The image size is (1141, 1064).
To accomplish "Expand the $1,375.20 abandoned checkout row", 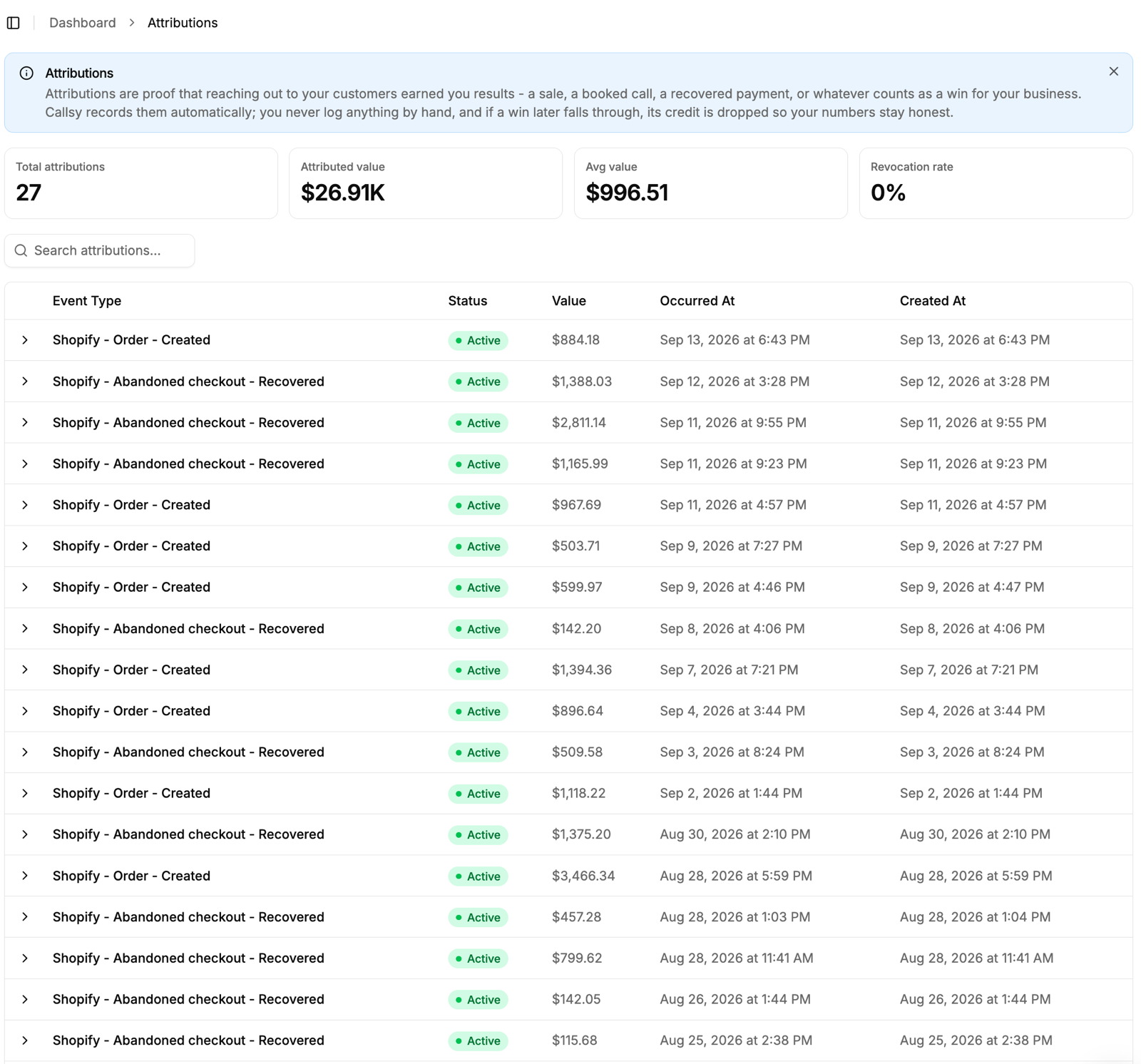I will (25, 834).
